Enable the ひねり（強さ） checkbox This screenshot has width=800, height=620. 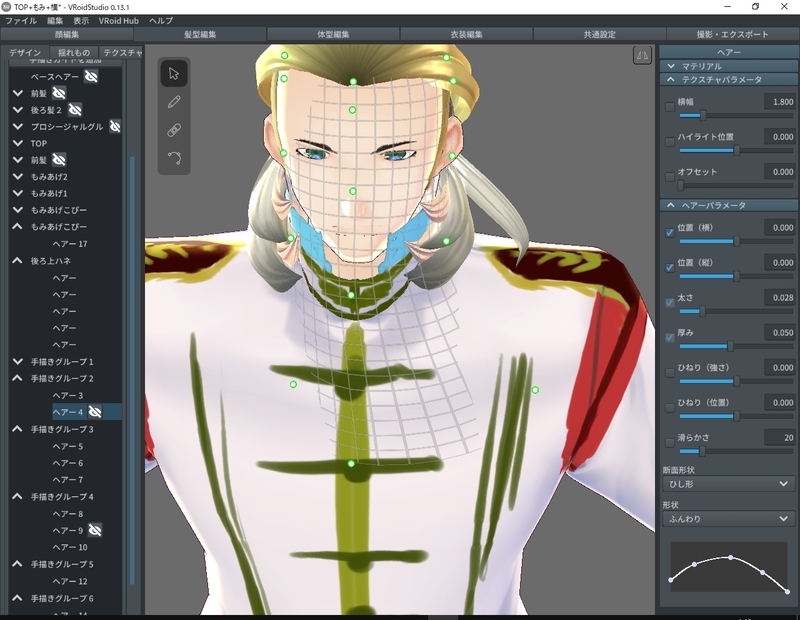pyautogui.click(x=670, y=373)
